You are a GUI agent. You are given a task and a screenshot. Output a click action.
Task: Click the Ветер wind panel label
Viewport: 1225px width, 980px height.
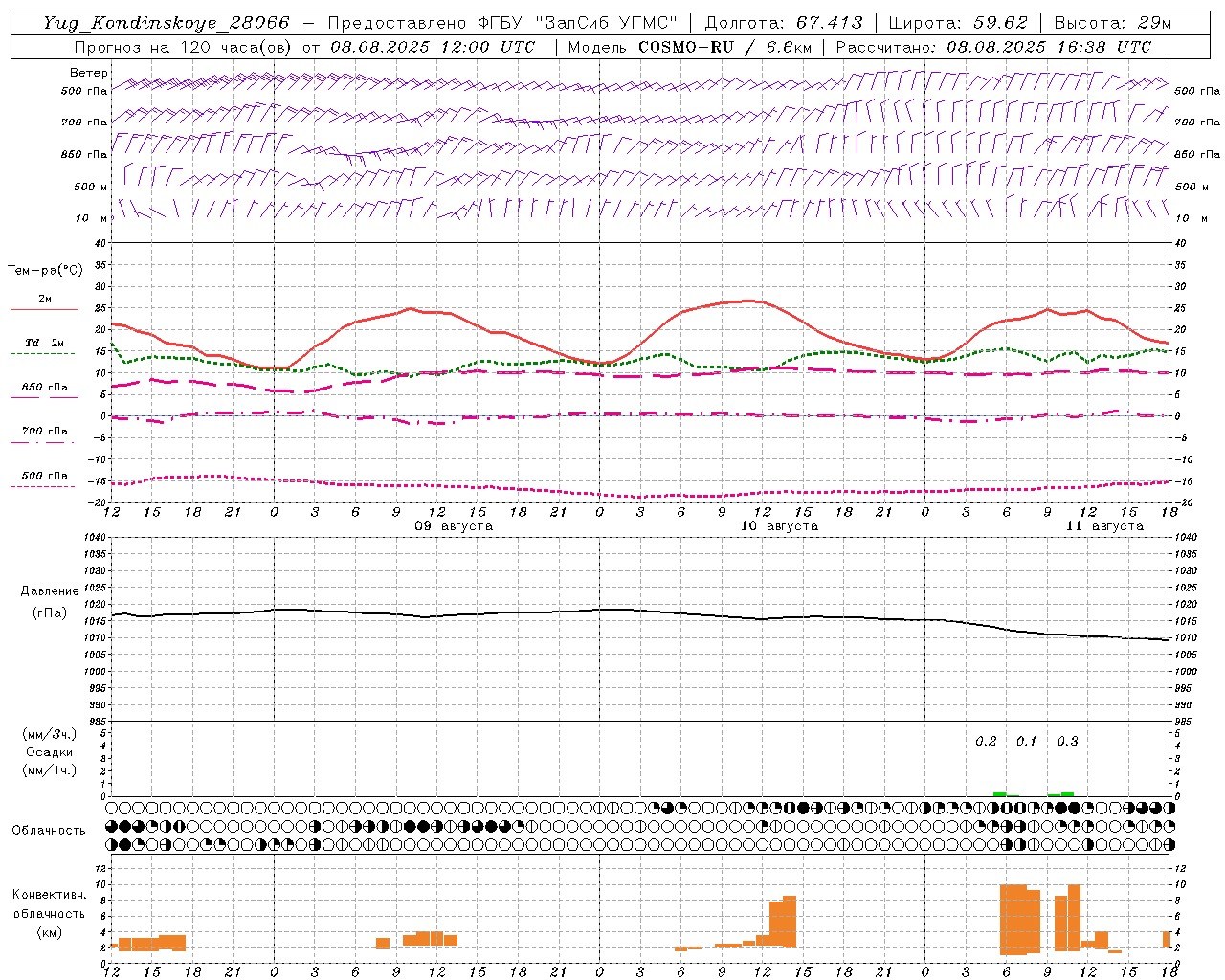click(x=89, y=73)
